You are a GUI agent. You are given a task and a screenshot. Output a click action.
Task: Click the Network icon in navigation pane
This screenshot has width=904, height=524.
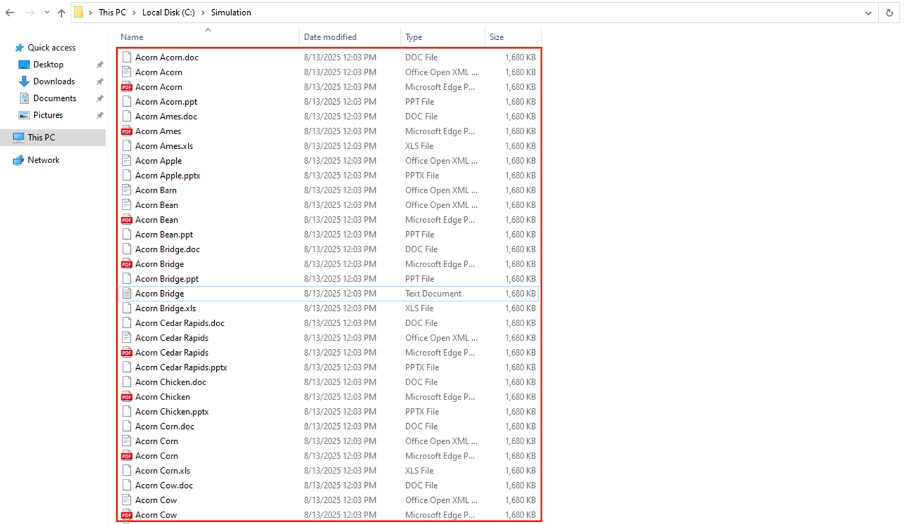click(18, 160)
